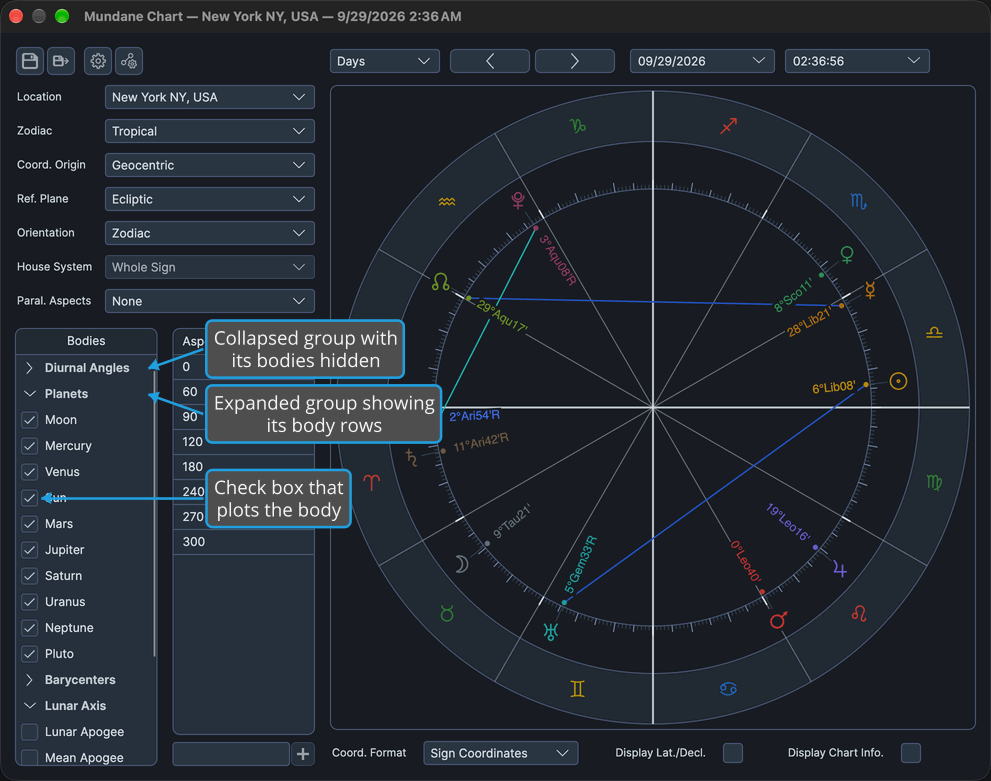This screenshot has height=781, width=991.
Task: Expand the Barycenters group
Action: (x=29, y=680)
